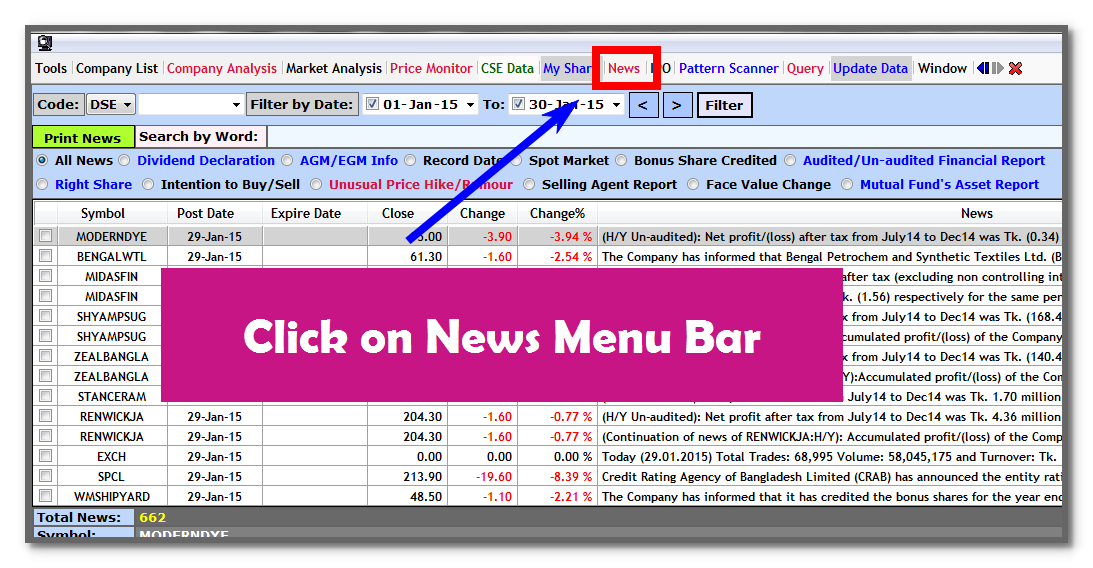Select the Right Share radio option
Screen dimensions: 1093x568
click(43, 184)
